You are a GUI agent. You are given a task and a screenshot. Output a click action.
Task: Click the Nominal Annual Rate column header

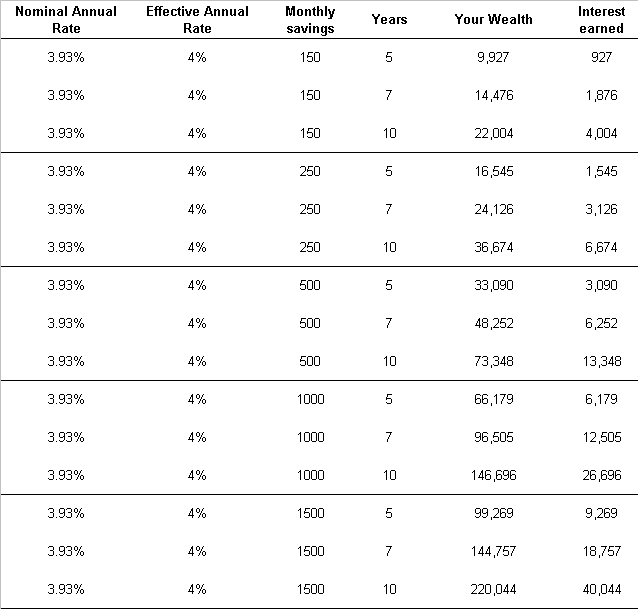pos(66,20)
